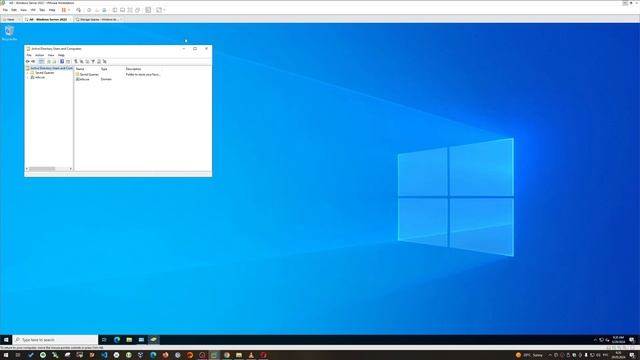Open Google Chrome on host taskbar

227,355
